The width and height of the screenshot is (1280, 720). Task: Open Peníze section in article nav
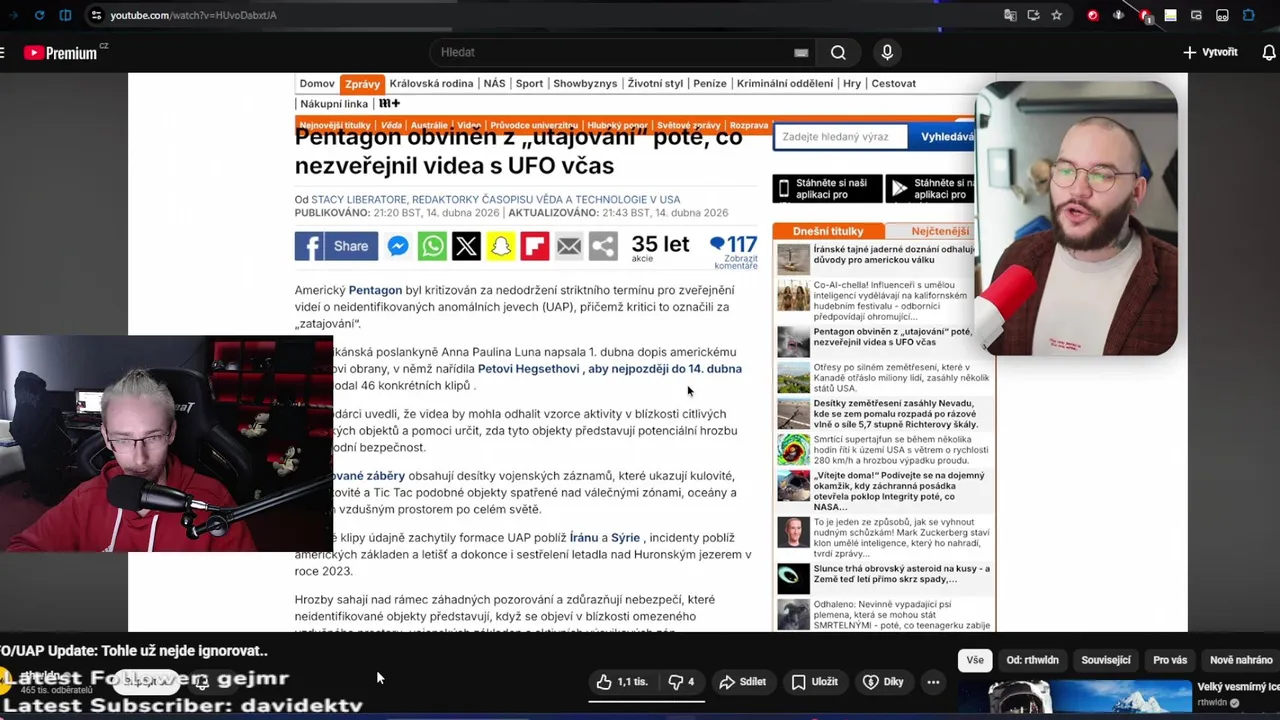click(710, 84)
